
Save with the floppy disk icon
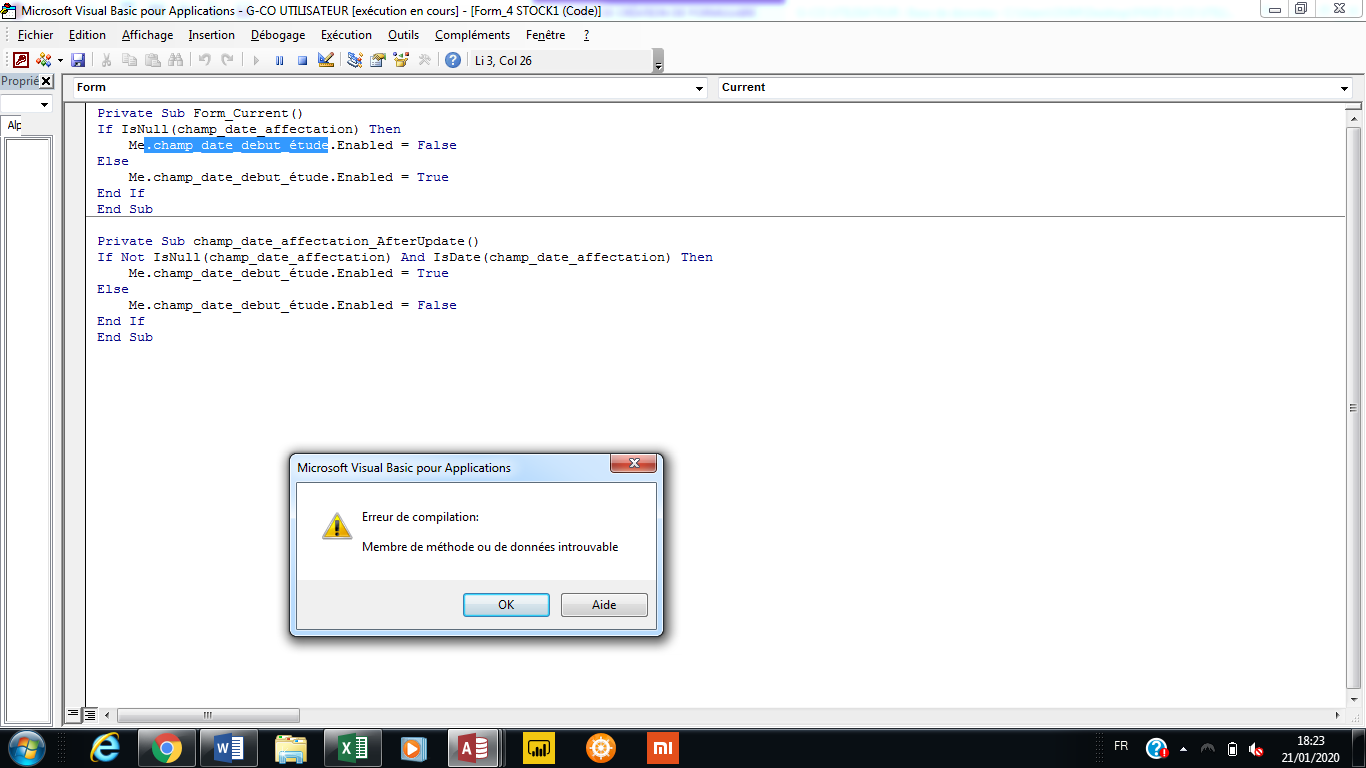(x=78, y=60)
